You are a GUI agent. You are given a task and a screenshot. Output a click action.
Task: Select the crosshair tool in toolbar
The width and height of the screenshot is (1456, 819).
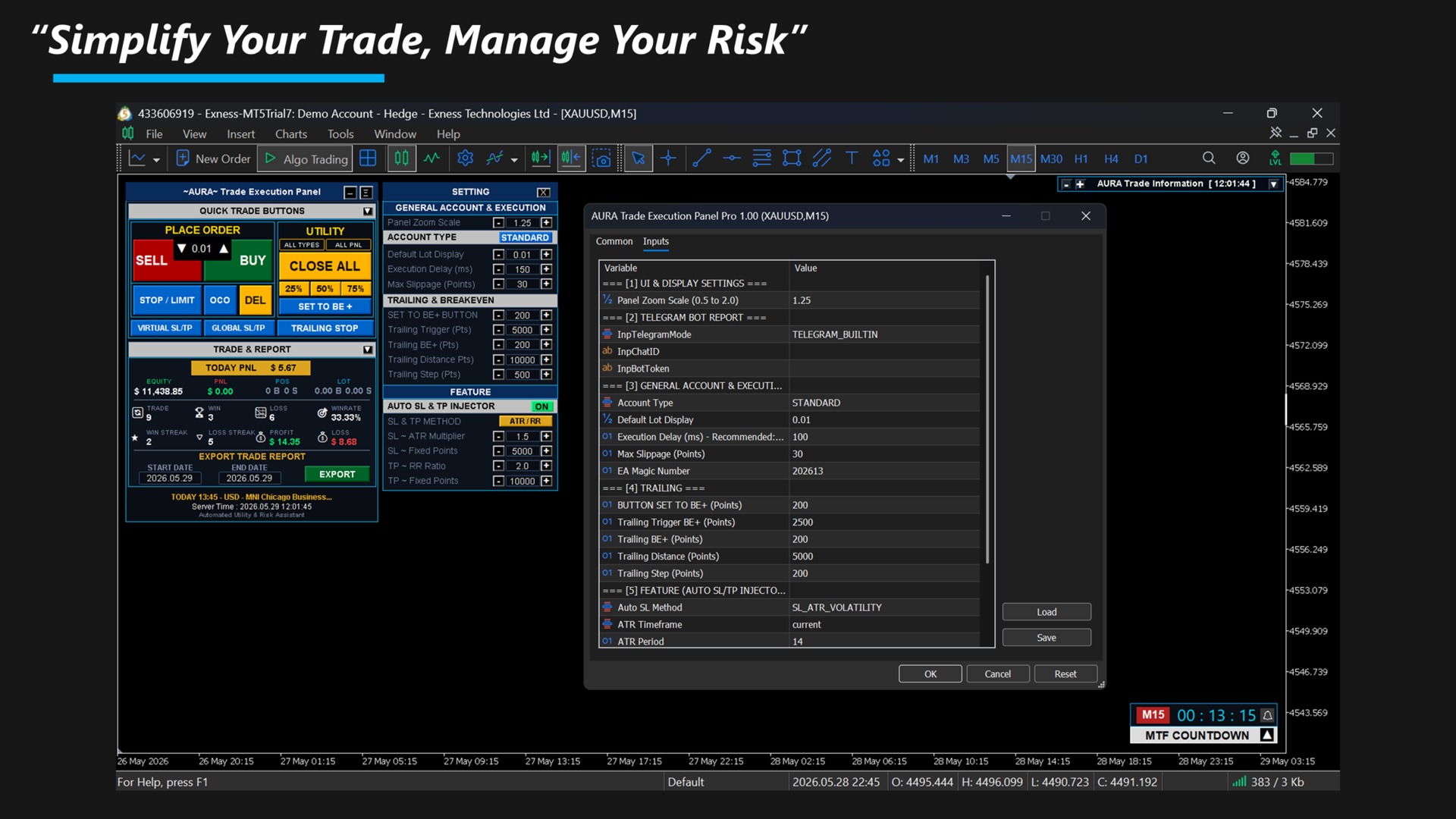668,158
